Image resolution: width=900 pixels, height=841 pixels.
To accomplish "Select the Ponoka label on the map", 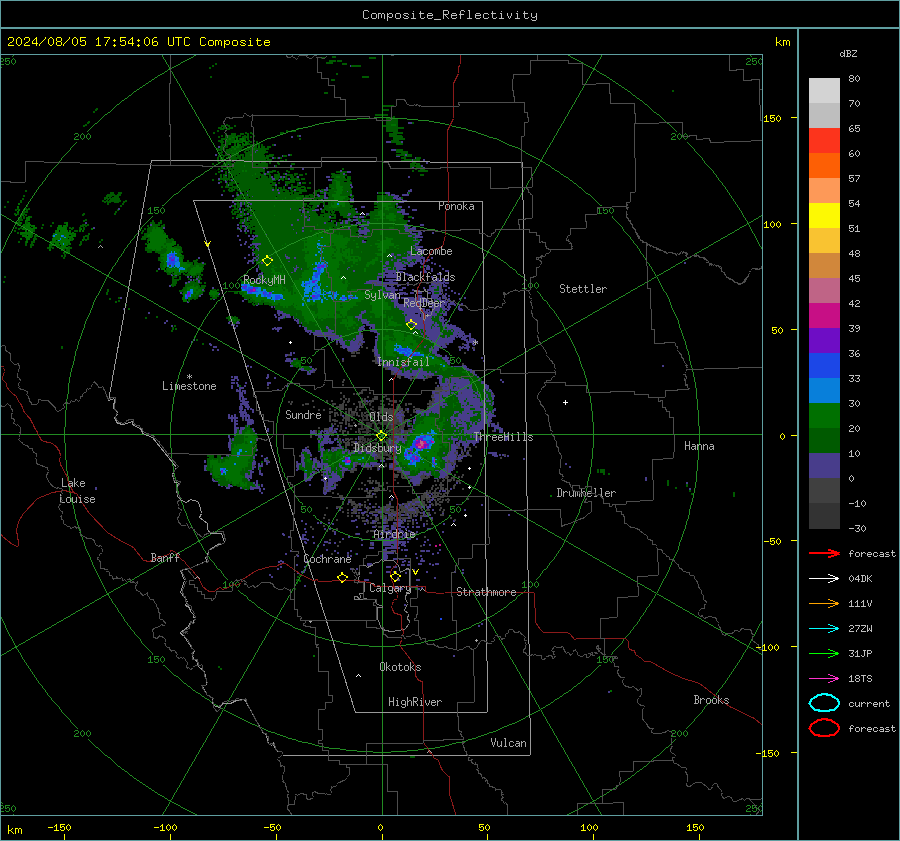I will [456, 206].
